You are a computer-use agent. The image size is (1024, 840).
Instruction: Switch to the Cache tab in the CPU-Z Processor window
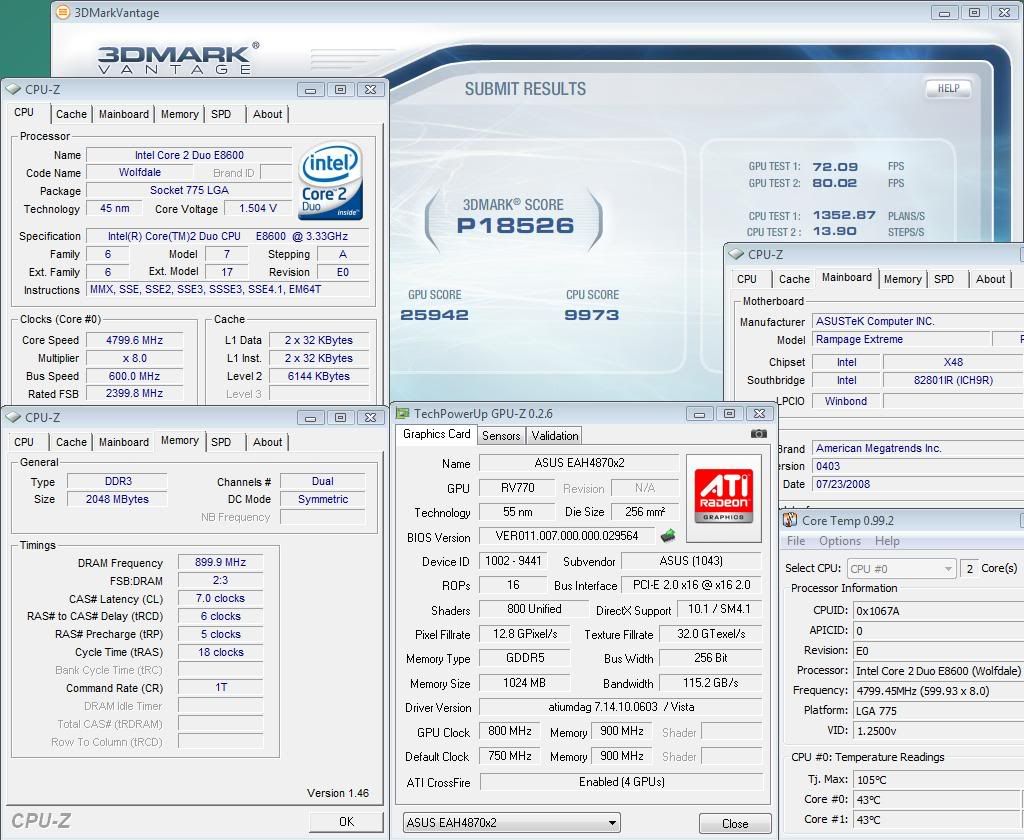(71, 114)
